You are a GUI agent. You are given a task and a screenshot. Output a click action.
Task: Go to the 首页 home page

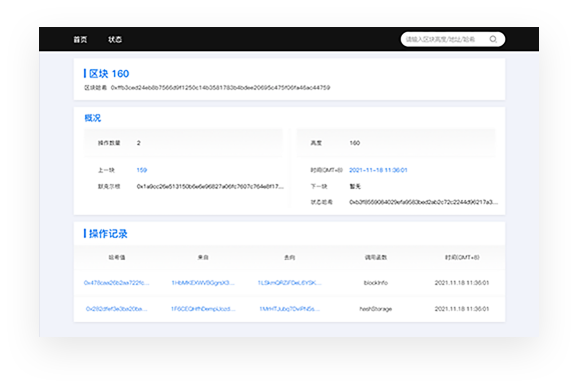click(80, 40)
